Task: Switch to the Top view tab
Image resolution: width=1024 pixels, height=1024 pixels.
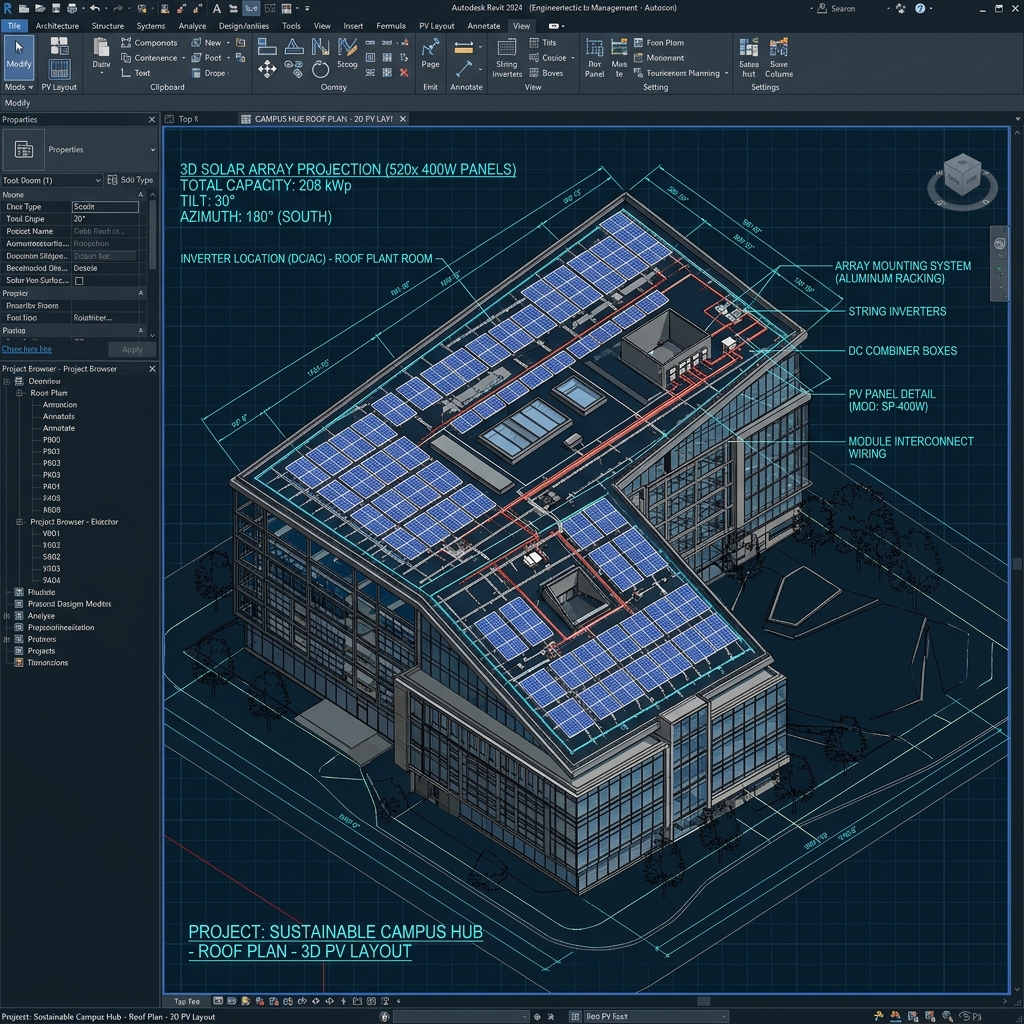Action: pyautogui.click(x=188, y=119)
